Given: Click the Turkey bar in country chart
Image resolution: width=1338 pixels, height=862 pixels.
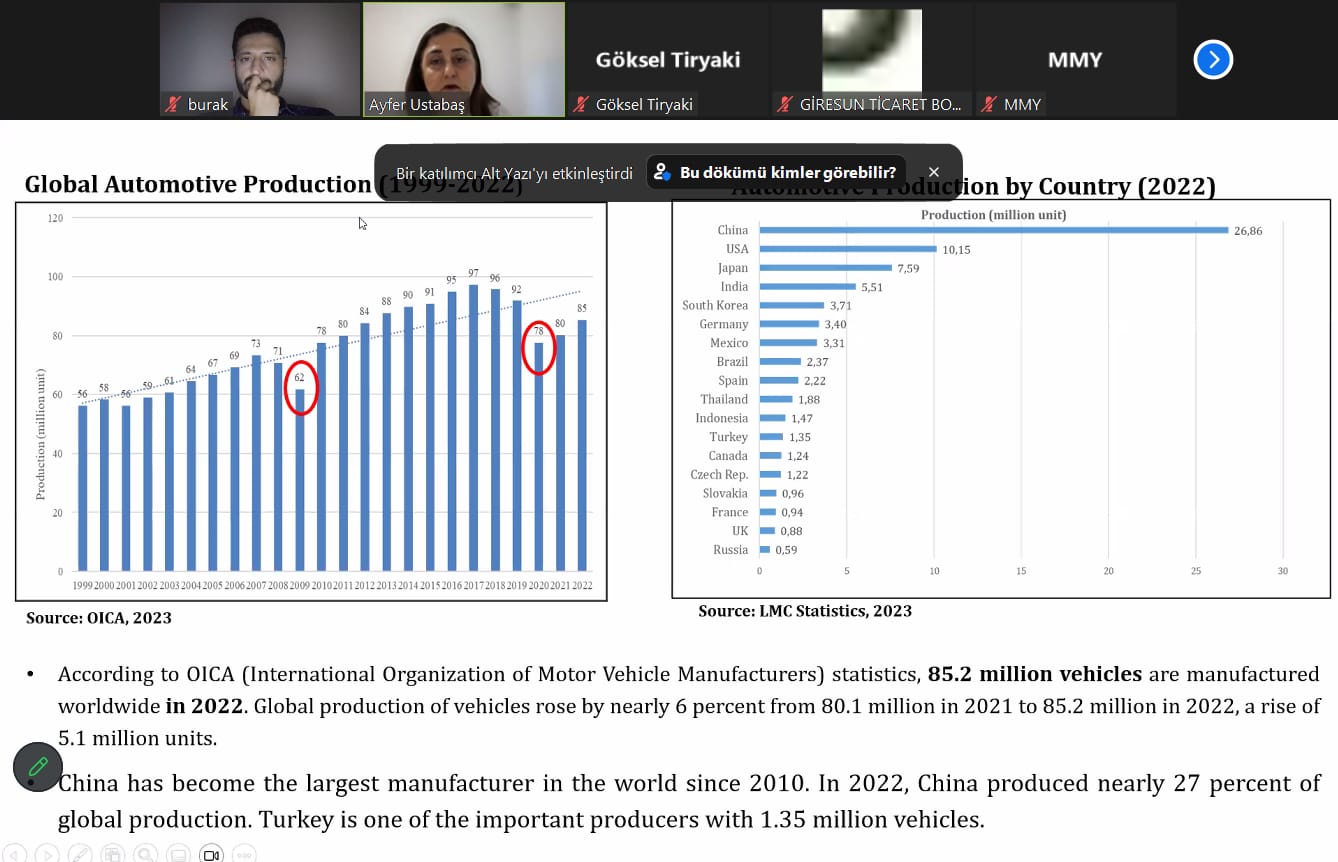Looking at the screenshot, I should tap(771, 437).
